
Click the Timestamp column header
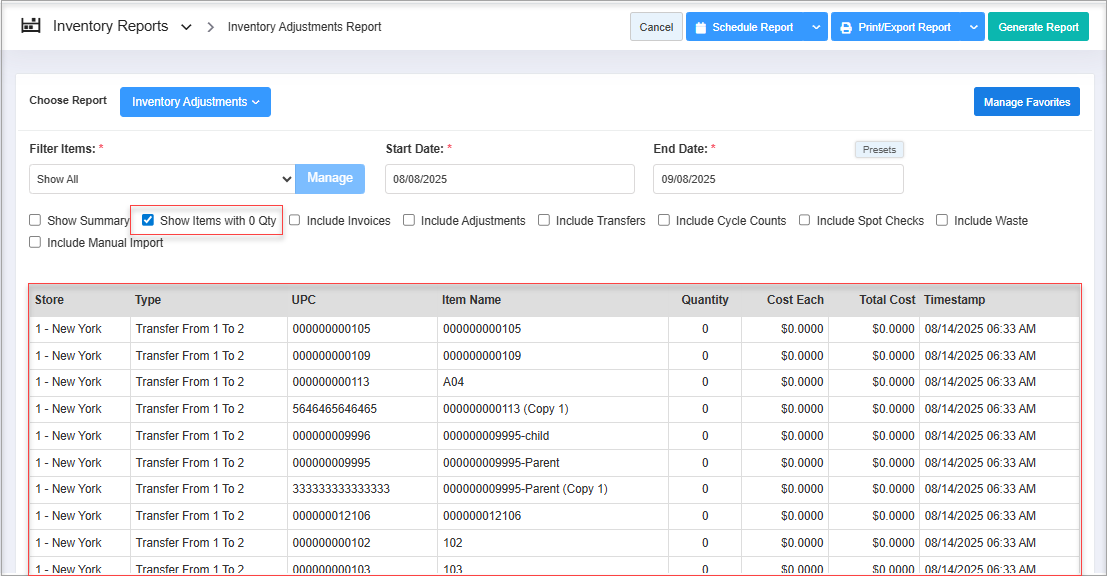(x=954, y=300)
